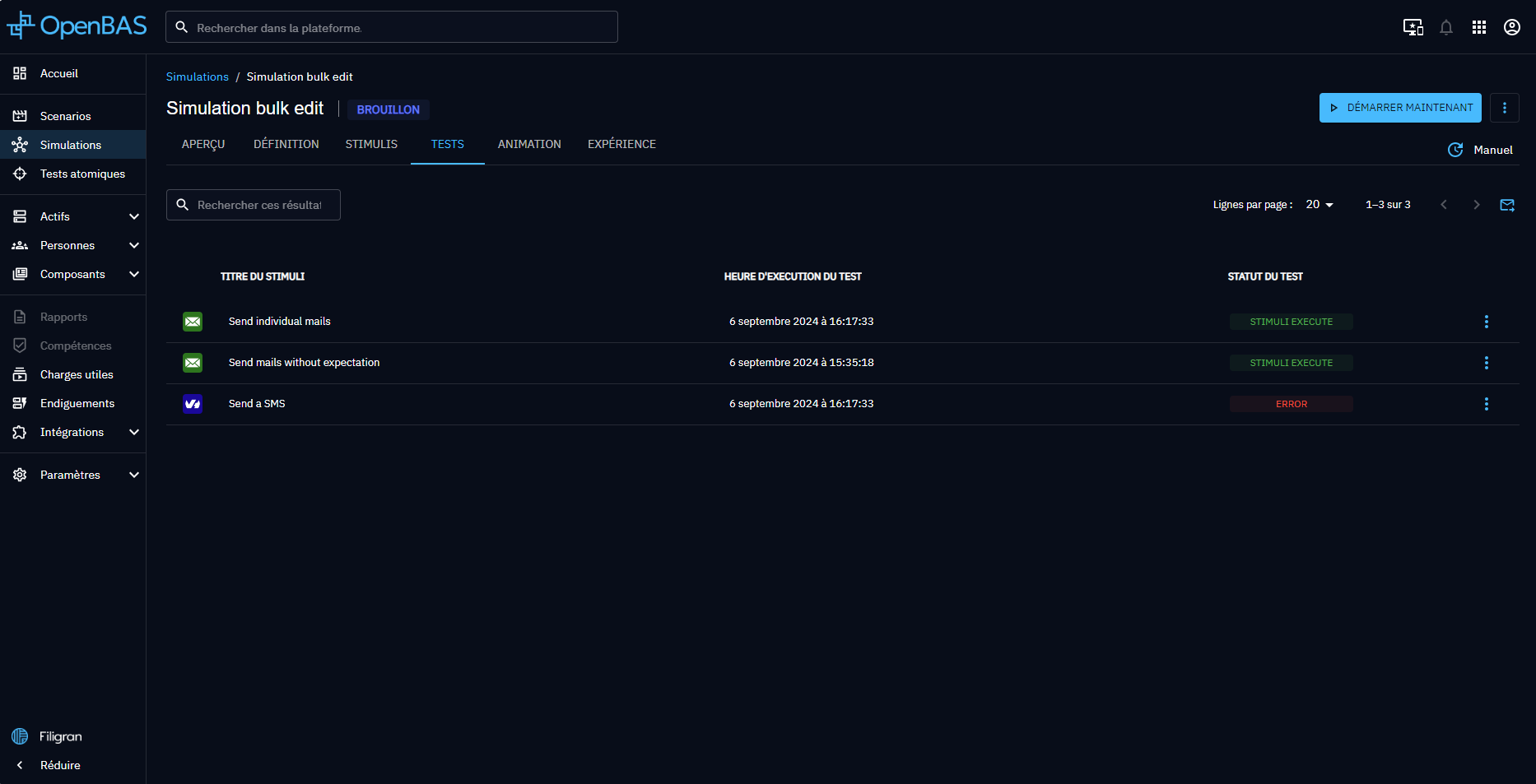Screen dimensions: 1536x784
Task: Toggle the Manuel refresh mode
Action: (1480, 150)
